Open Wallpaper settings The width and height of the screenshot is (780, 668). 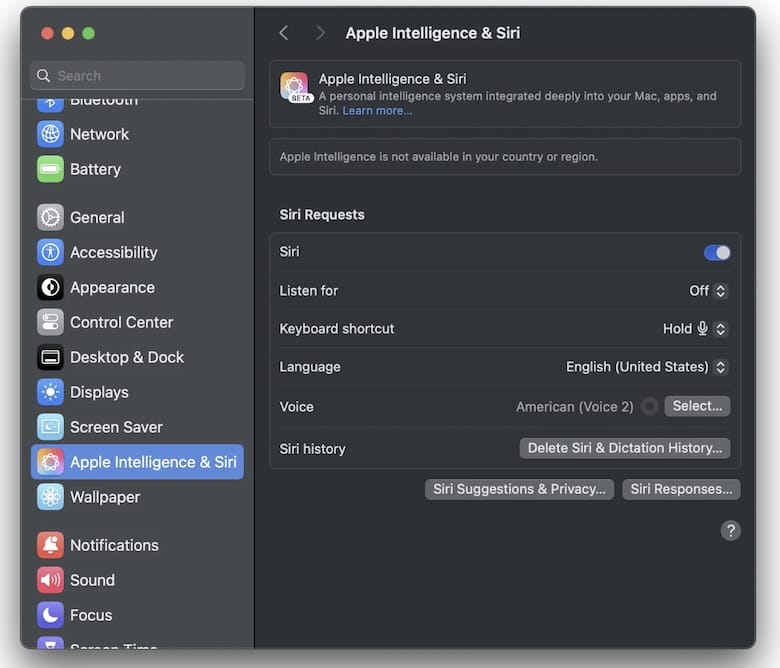click(137, 497)
